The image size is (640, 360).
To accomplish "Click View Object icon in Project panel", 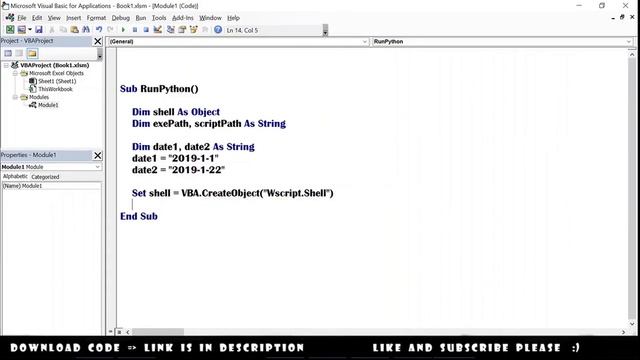I will click(19, 53).
